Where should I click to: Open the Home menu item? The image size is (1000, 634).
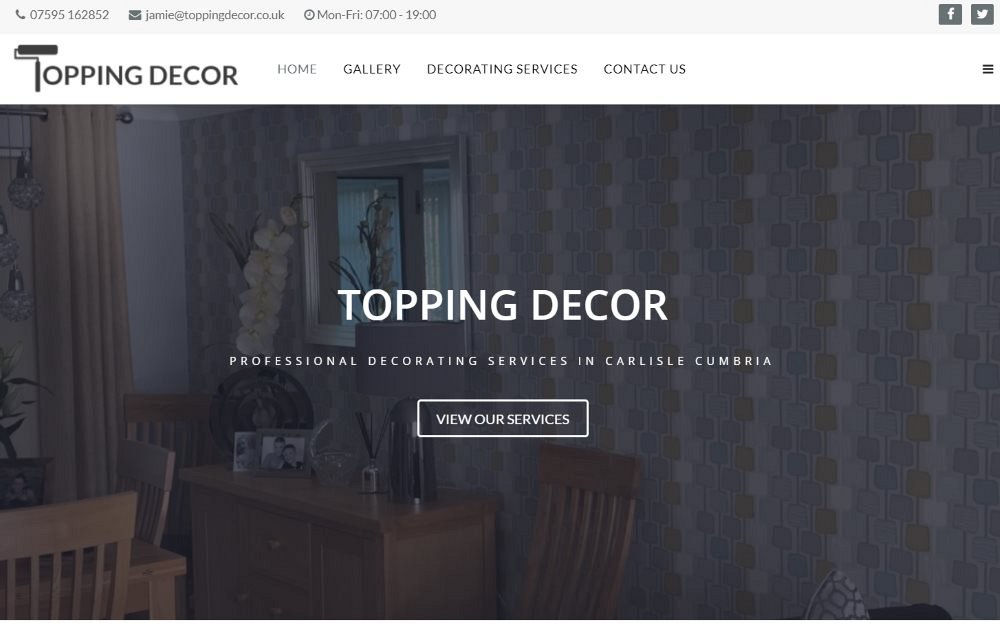pyautogui.click(x=297, y=69)
